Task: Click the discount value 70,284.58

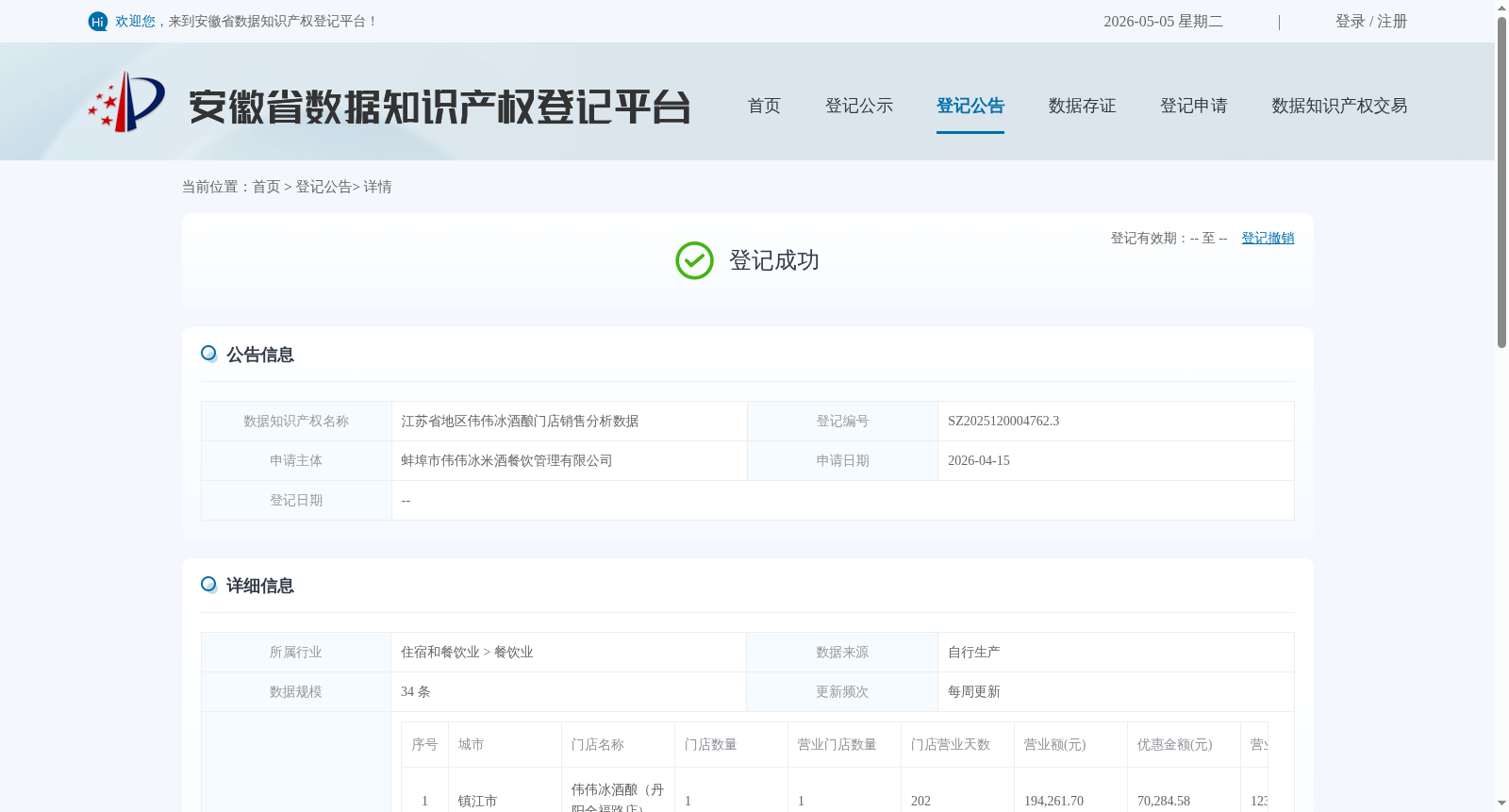Action: coord(1164,801)
